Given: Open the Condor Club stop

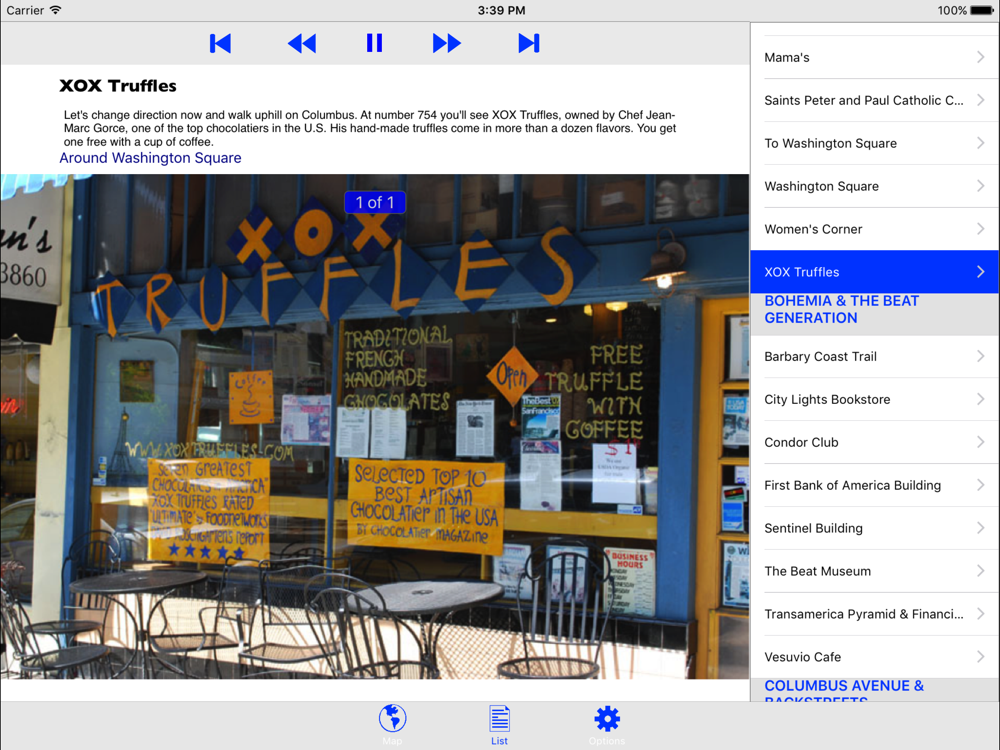Looking at the screenshot, I should [x=875, y=443].
